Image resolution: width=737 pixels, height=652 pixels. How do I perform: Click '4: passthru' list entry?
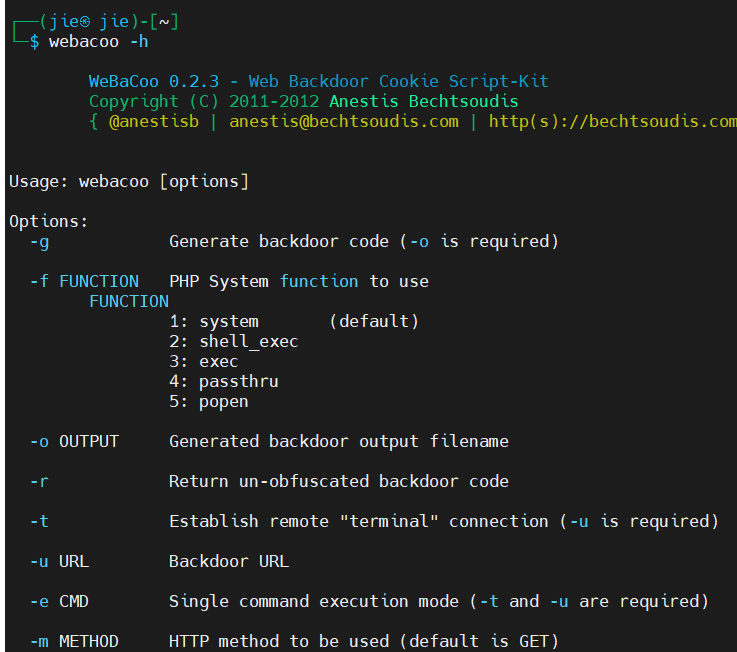click(224, 382)
